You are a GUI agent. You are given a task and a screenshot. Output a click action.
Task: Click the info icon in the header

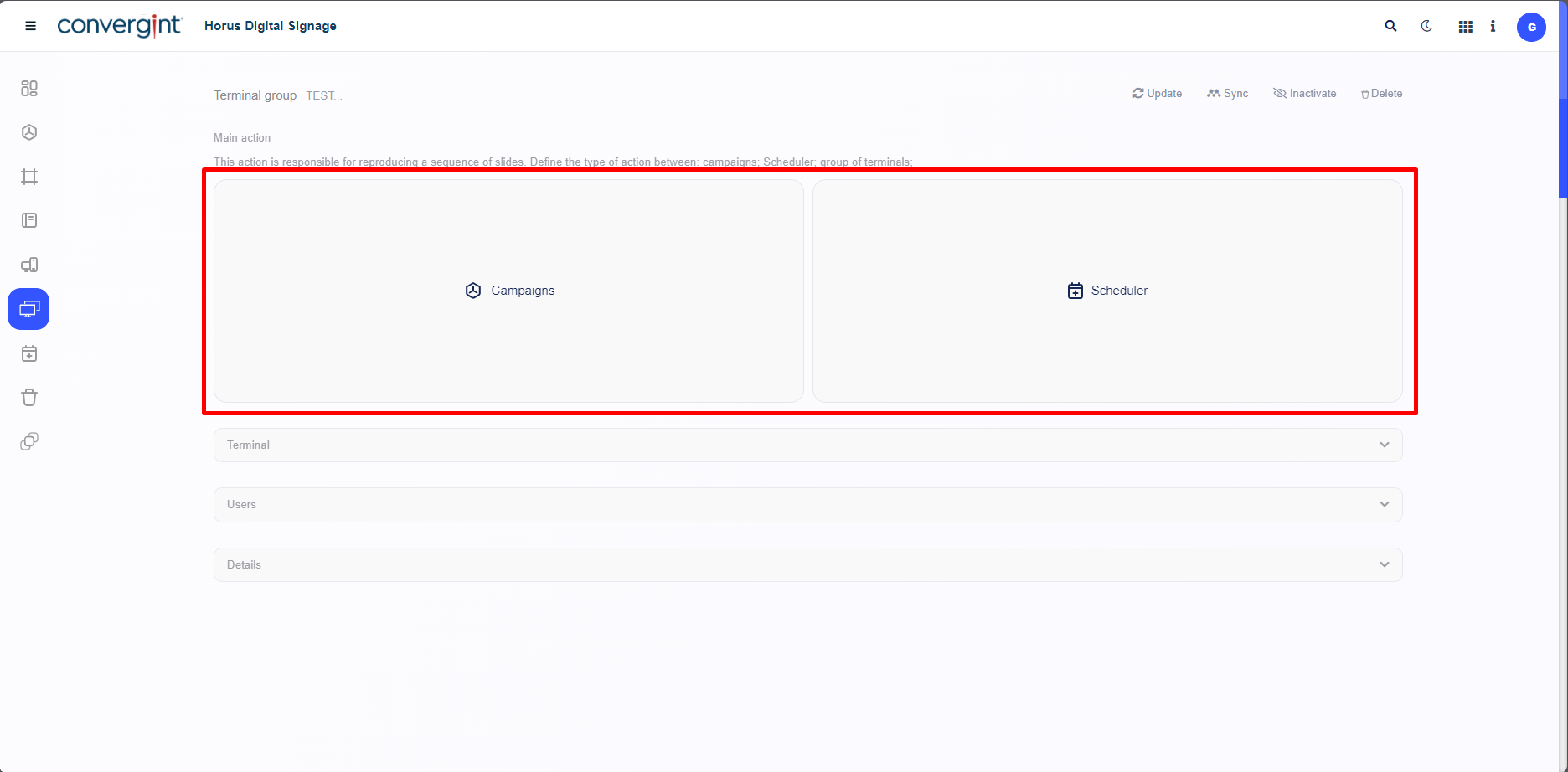[x=1493, y=27]
